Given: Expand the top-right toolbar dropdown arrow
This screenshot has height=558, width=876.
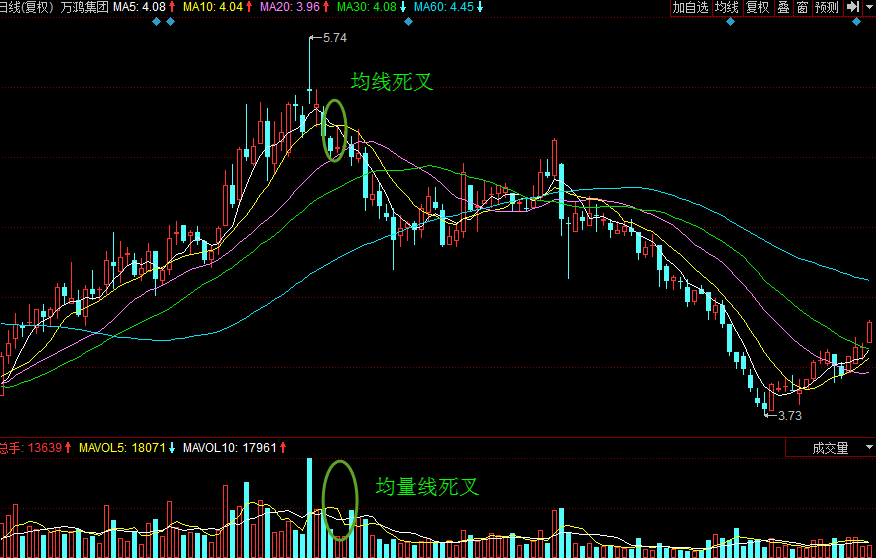Looking at the screenshot, I should click(869, 8).
